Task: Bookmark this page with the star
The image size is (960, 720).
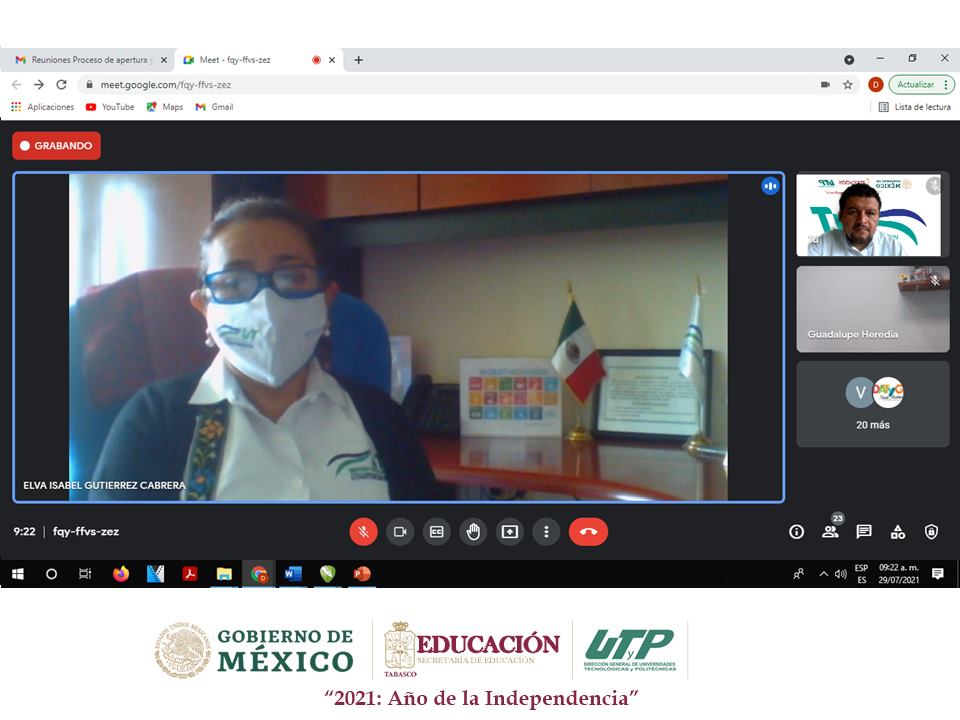Action: [x=848, y=85]
